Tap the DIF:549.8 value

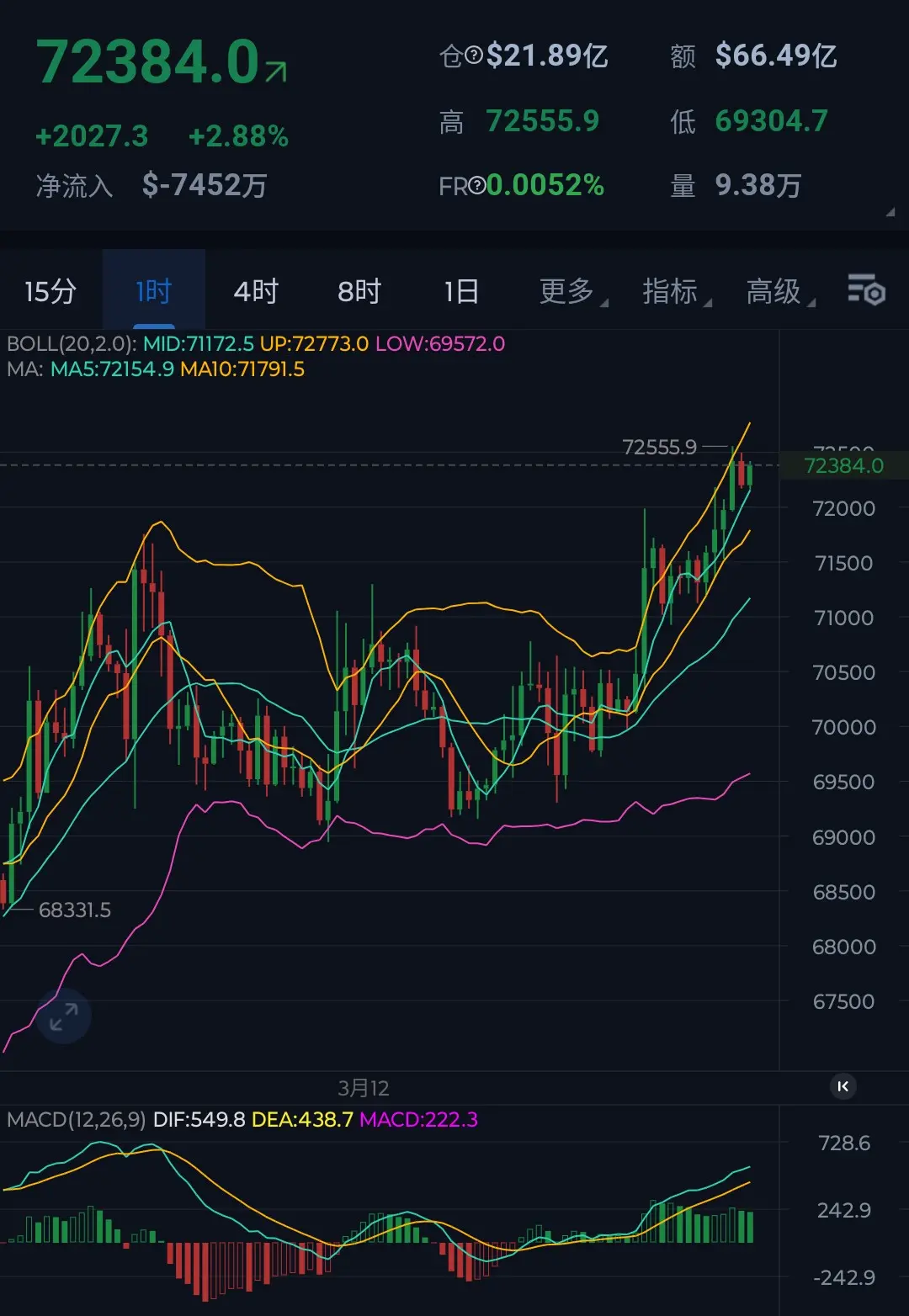pos(199,1119)
